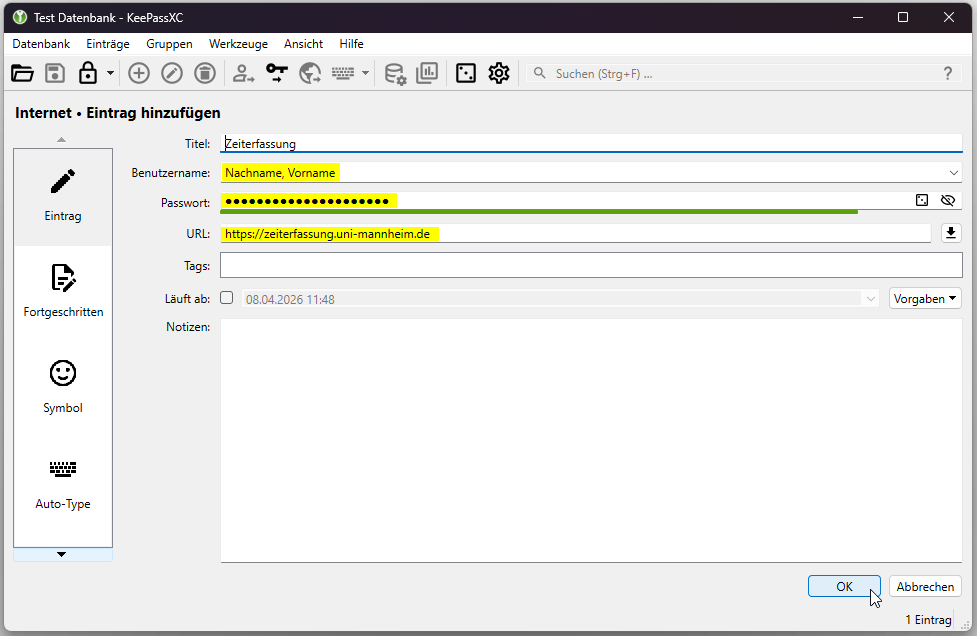The width and height of the screenshot is (977, 636).
Task: Open database settings cylinder-gear icon
Action: [x=395, y=74]
